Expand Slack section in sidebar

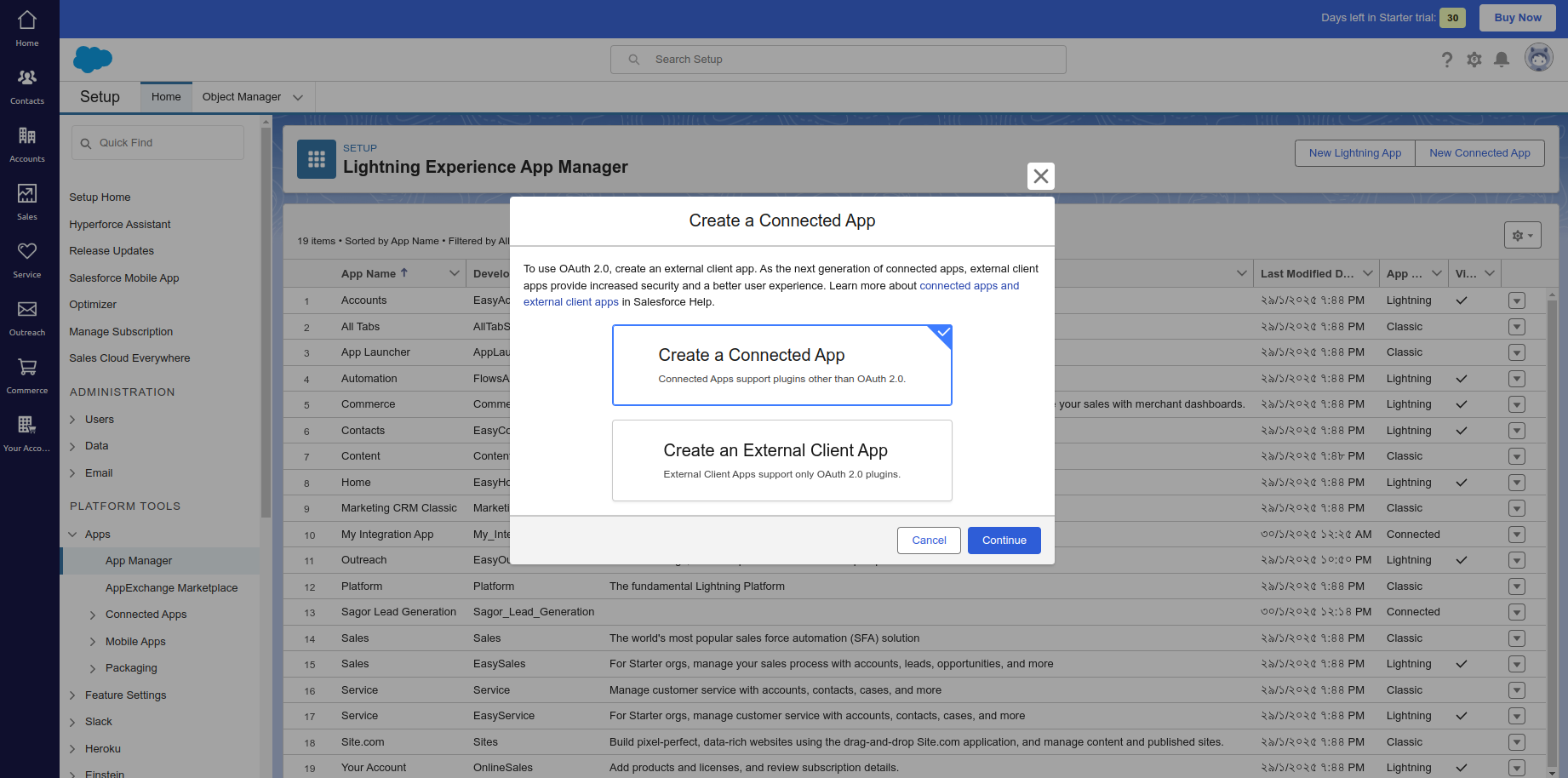[72, 722]
